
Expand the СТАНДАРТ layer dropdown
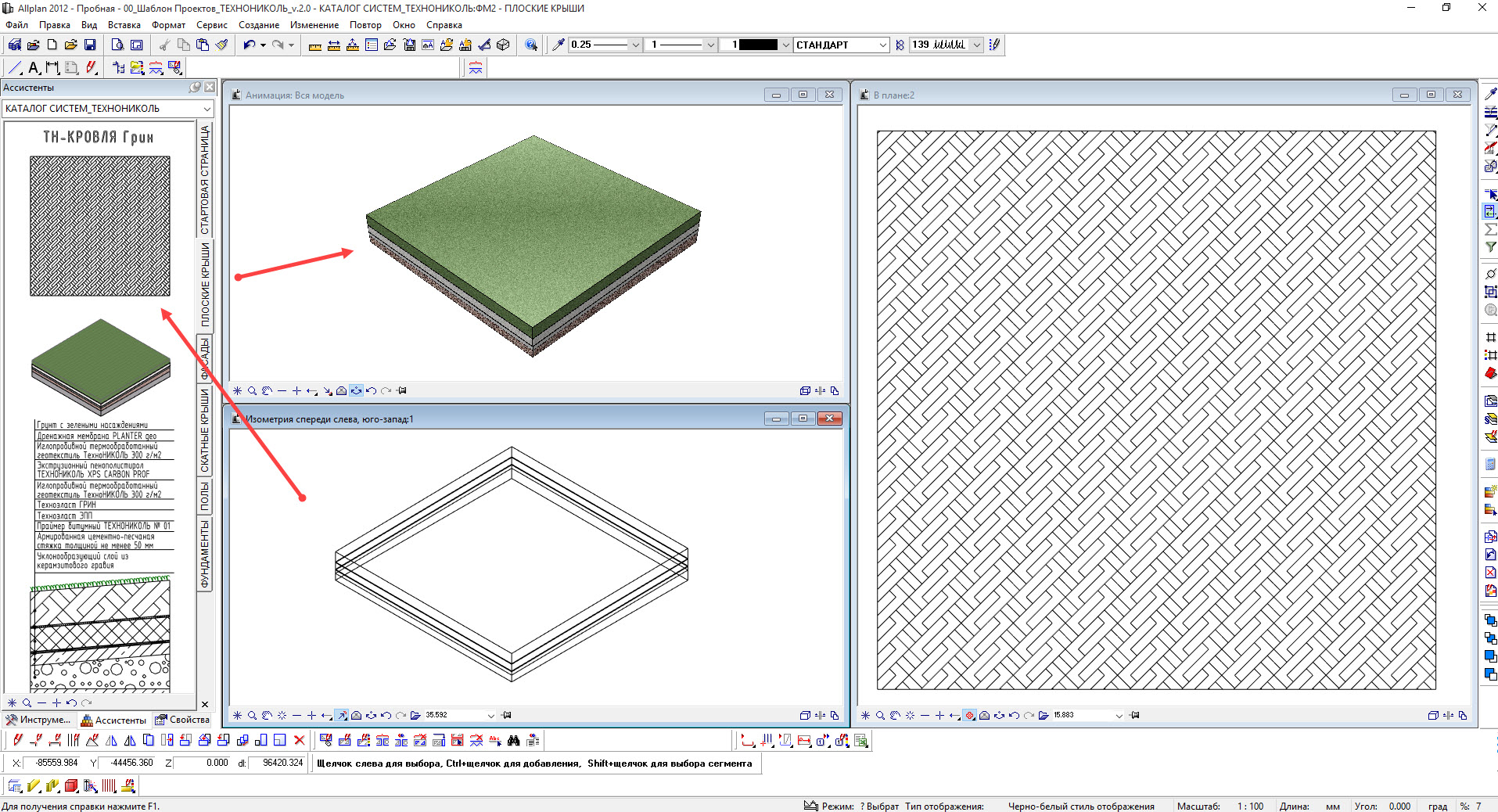click(x=882, y=45)
